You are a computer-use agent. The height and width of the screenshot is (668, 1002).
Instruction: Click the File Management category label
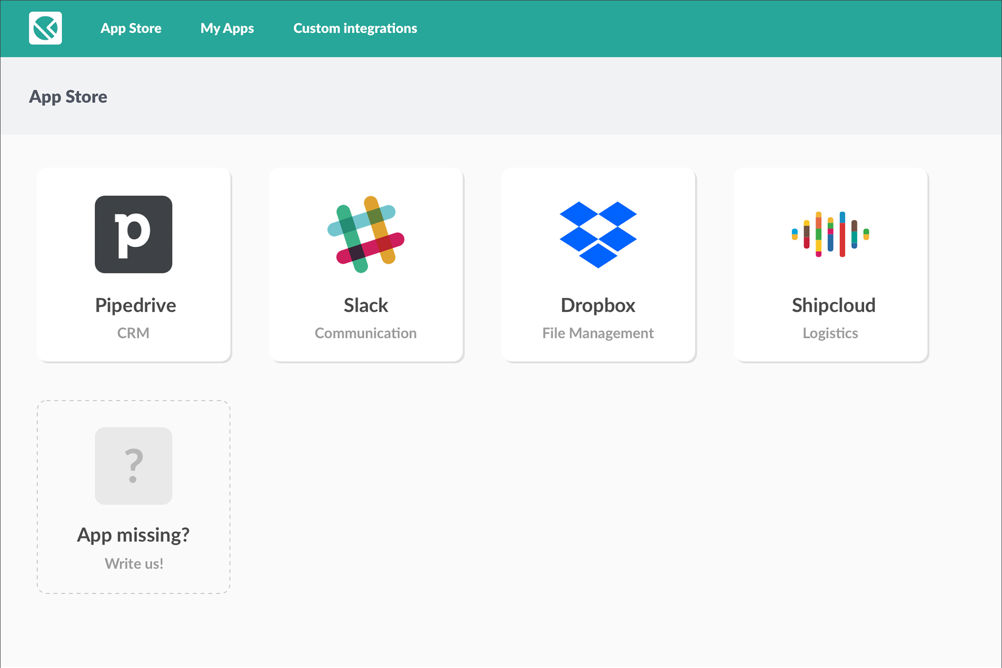[598, 333]
